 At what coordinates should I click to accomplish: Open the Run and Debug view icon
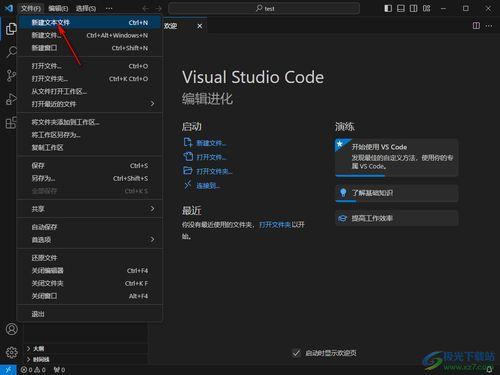tap(11, 99)
